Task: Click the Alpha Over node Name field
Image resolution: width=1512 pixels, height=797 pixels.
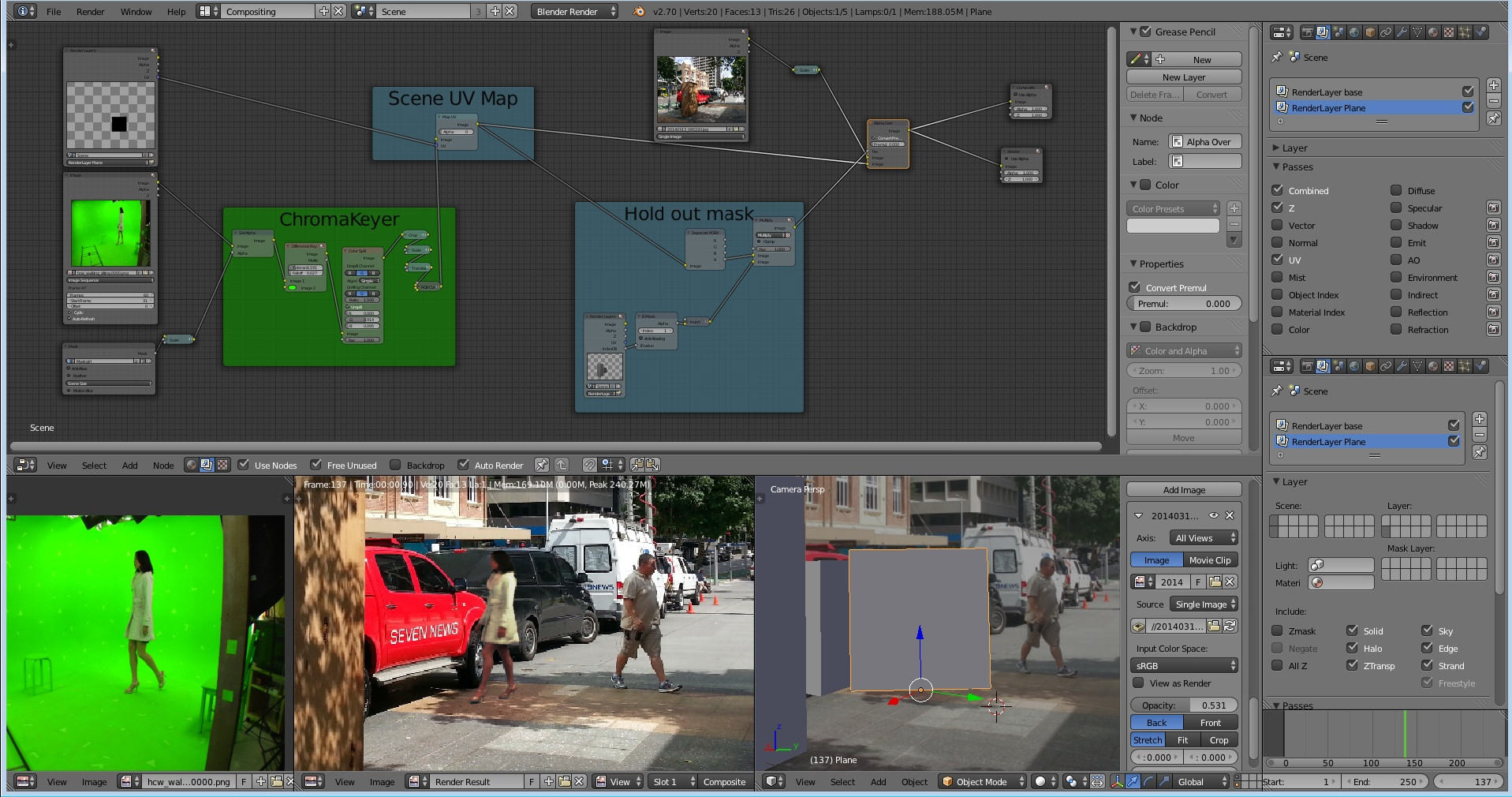Action: point(1204,141)
